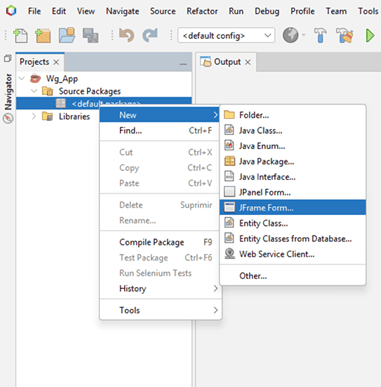
Task: Click the Undo toolbar icon
Action: (x=127, y=35)
